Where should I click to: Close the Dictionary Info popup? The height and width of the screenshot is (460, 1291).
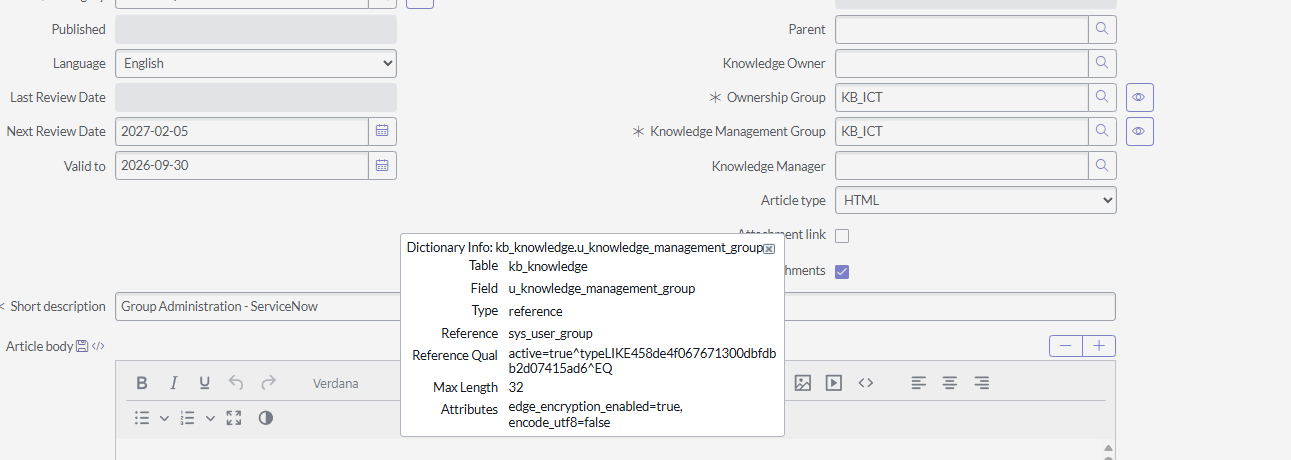click(x=769, y=248)
